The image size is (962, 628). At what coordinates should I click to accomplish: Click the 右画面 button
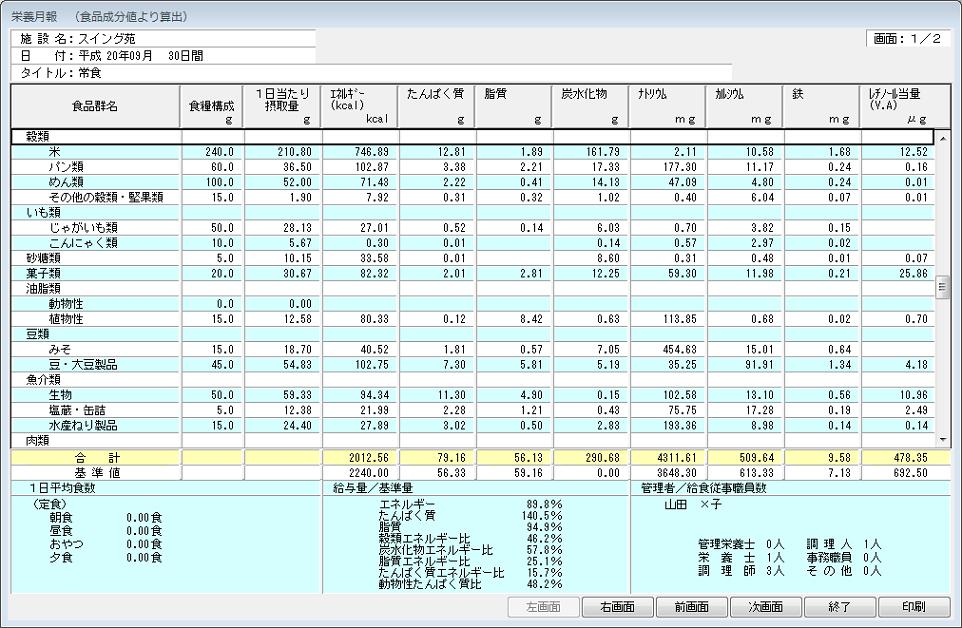click(x=616, y=607)
